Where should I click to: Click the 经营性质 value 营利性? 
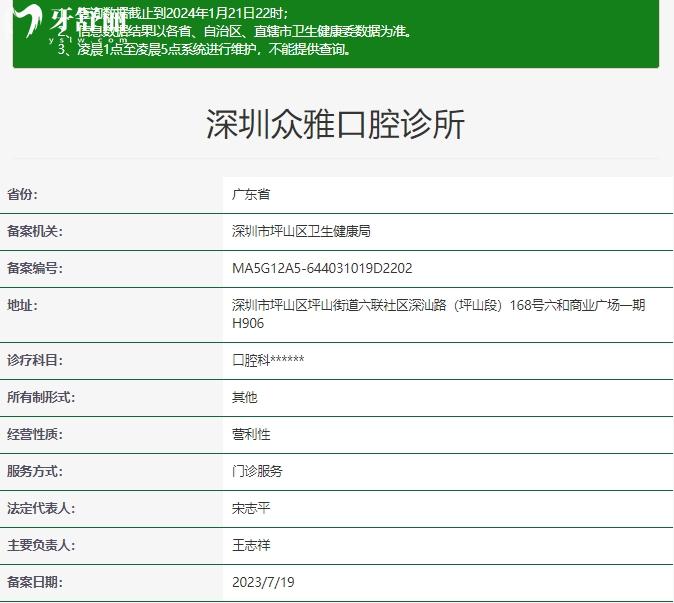pyautogui.click(x=251, y=434)
